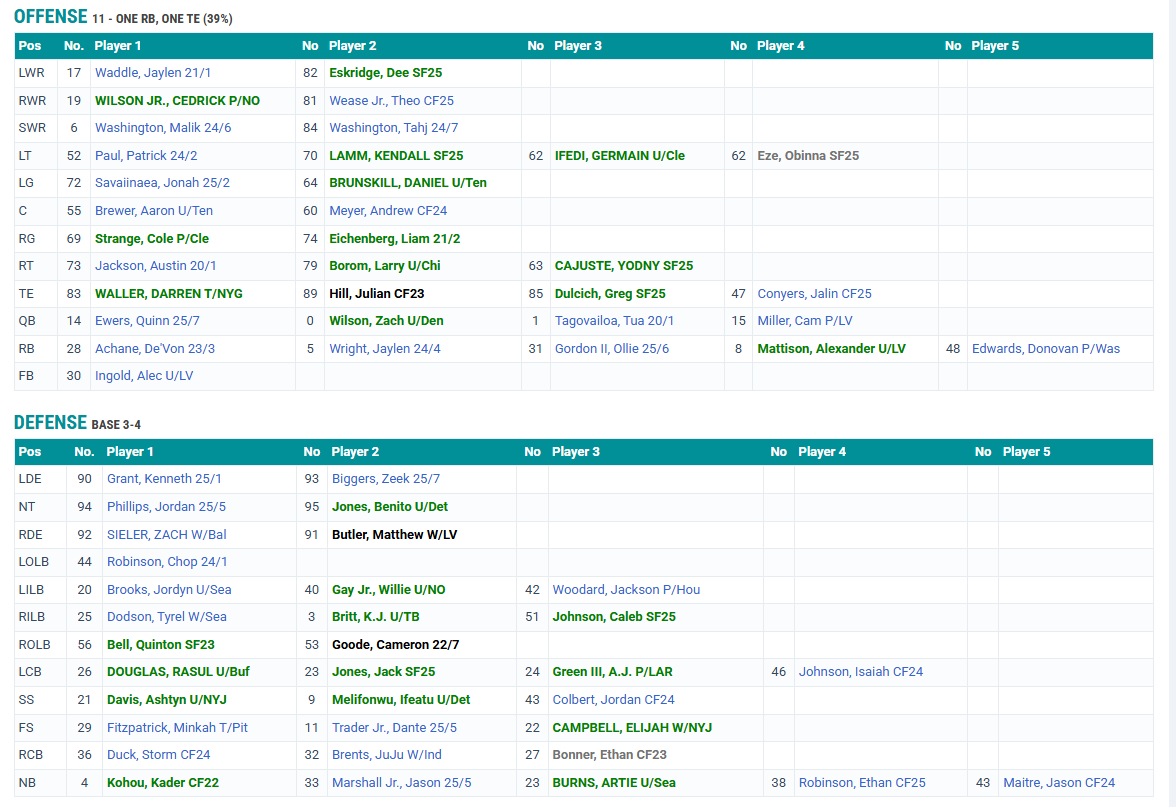1176x807 pixels.
Task: Click the OFFENSE section heading
Action: point(50,17)
